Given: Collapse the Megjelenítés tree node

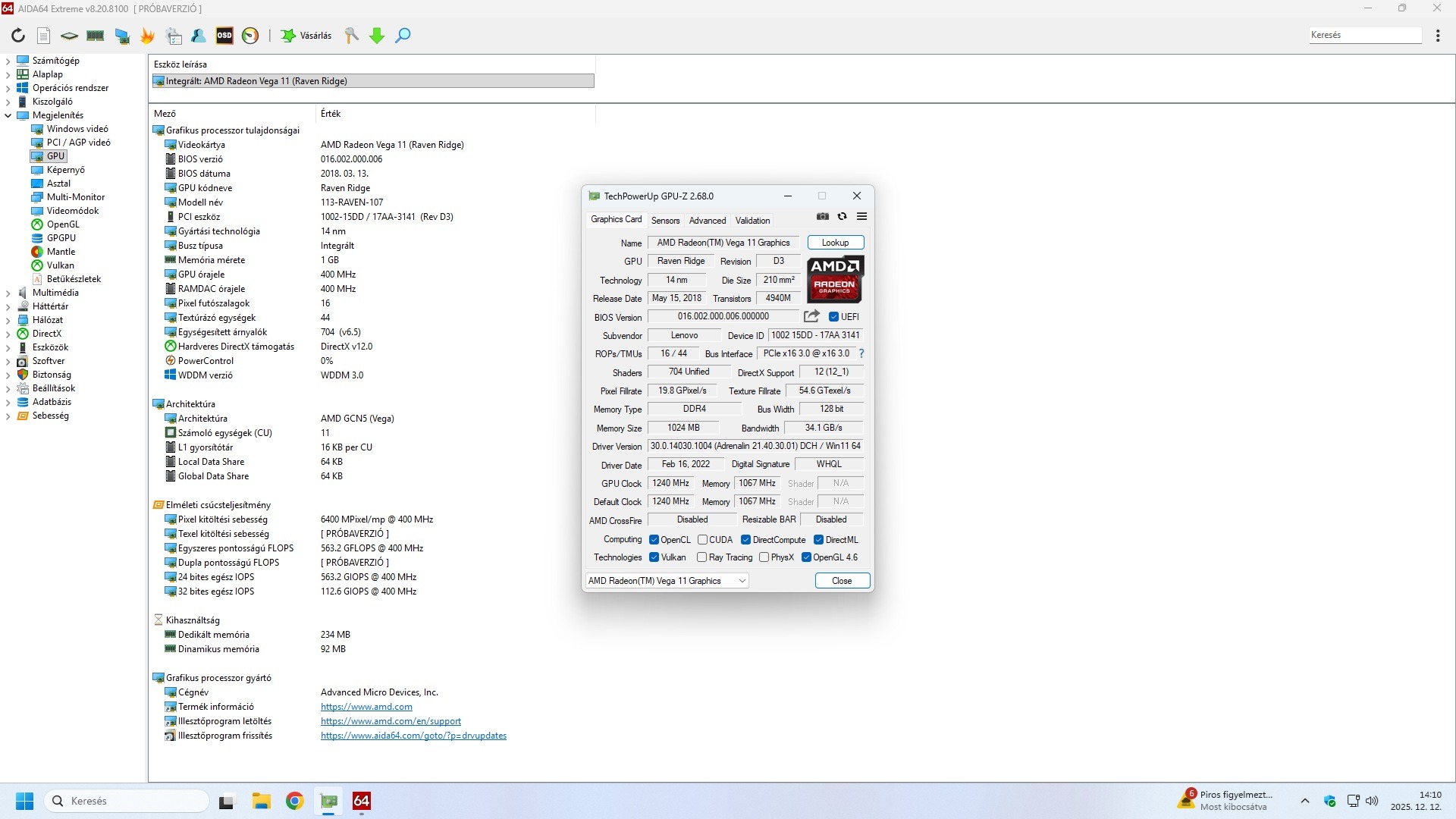Looking at the screenshot, I should click(8, 115).
